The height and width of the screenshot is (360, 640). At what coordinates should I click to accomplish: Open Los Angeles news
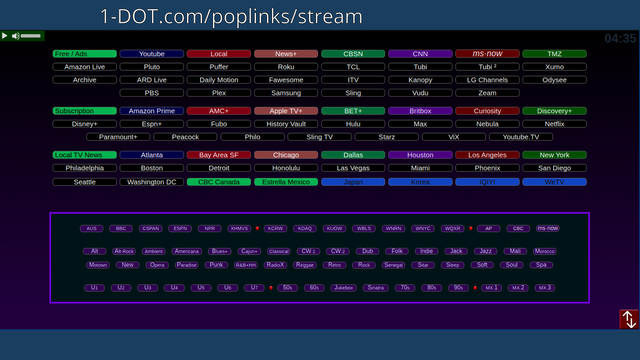[x=487, y=155]
